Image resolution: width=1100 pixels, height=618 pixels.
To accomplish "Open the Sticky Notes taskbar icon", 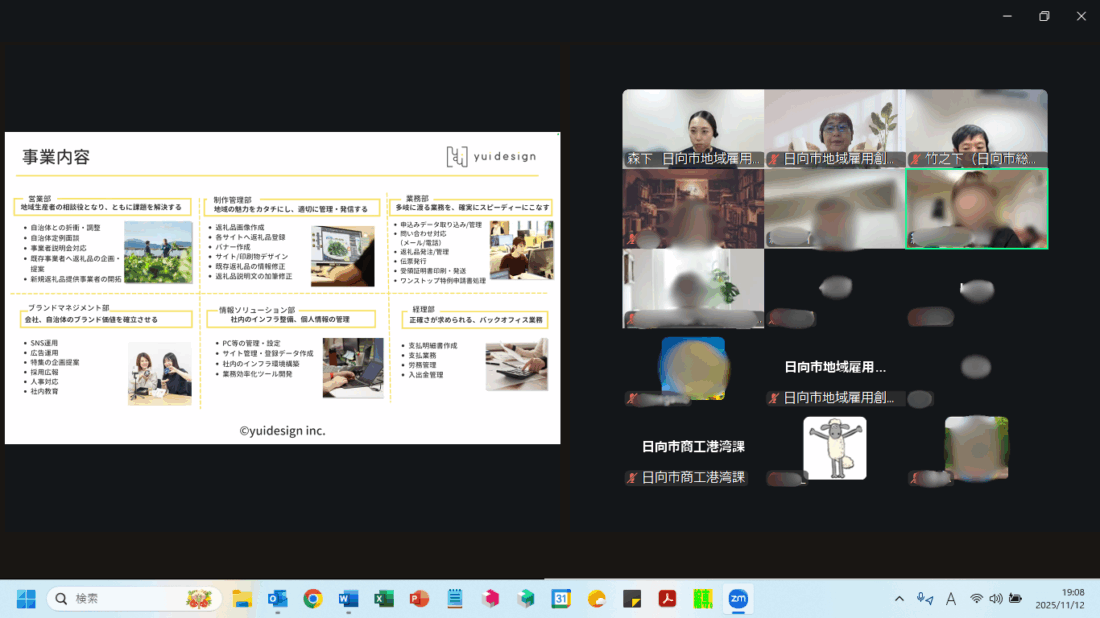I will (632, 599).
